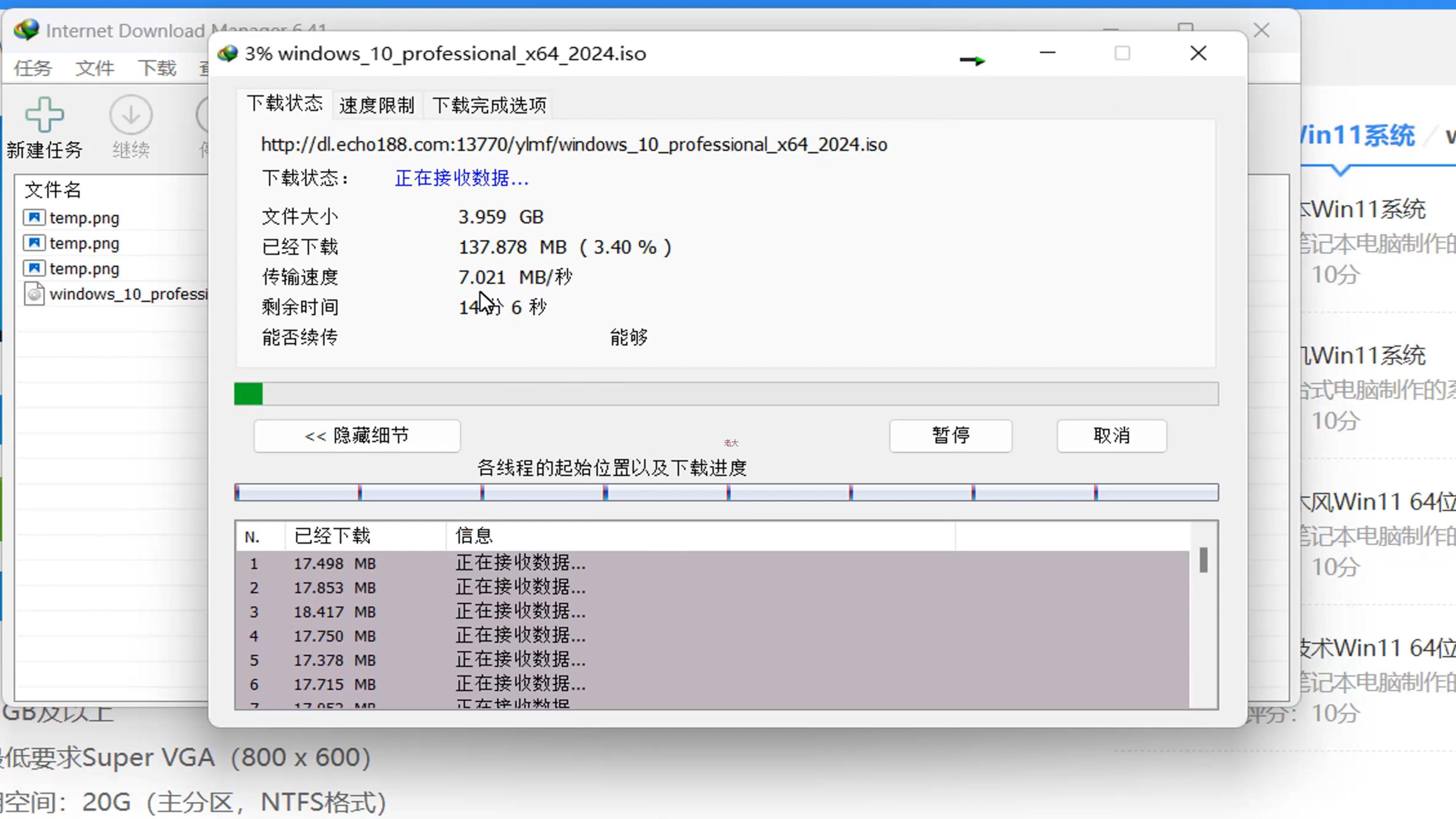This screenshot has width=1456, height=819.
Task: Click the Resume (继续) download arrow icon
Action: (x=131, y=115)
